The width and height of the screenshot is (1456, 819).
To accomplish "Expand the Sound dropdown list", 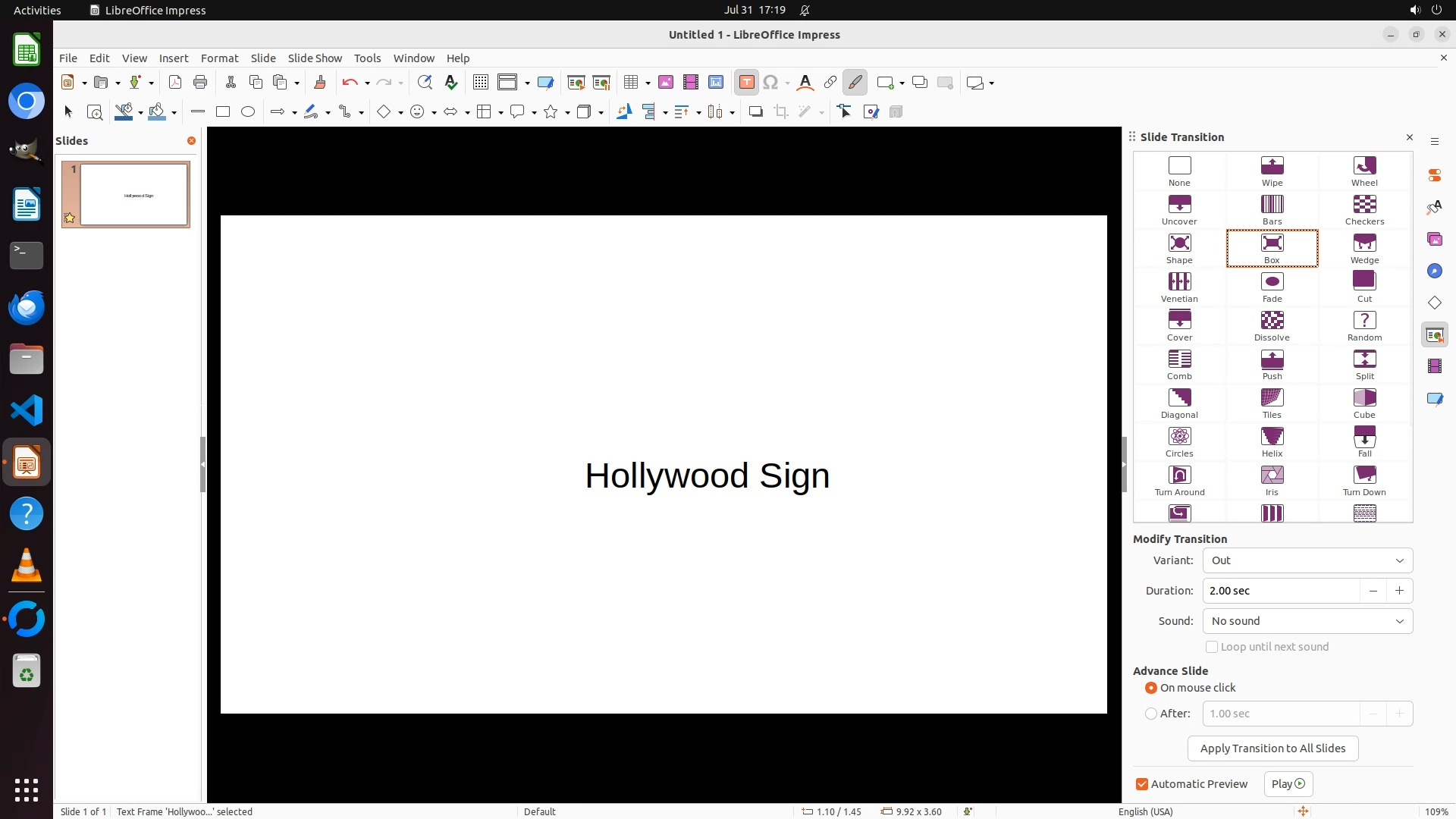I will (x=1307, y=621).
